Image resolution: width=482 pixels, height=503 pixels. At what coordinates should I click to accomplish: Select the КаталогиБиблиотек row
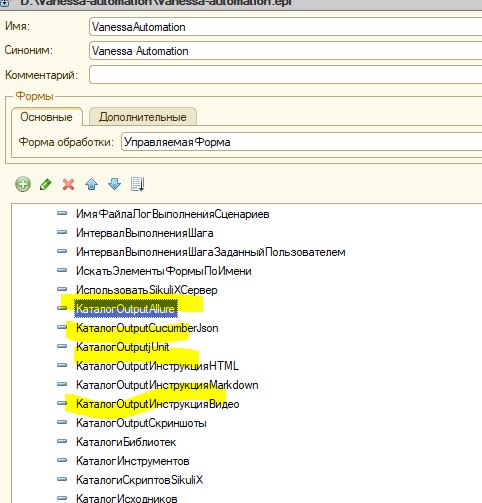[126, 442]
